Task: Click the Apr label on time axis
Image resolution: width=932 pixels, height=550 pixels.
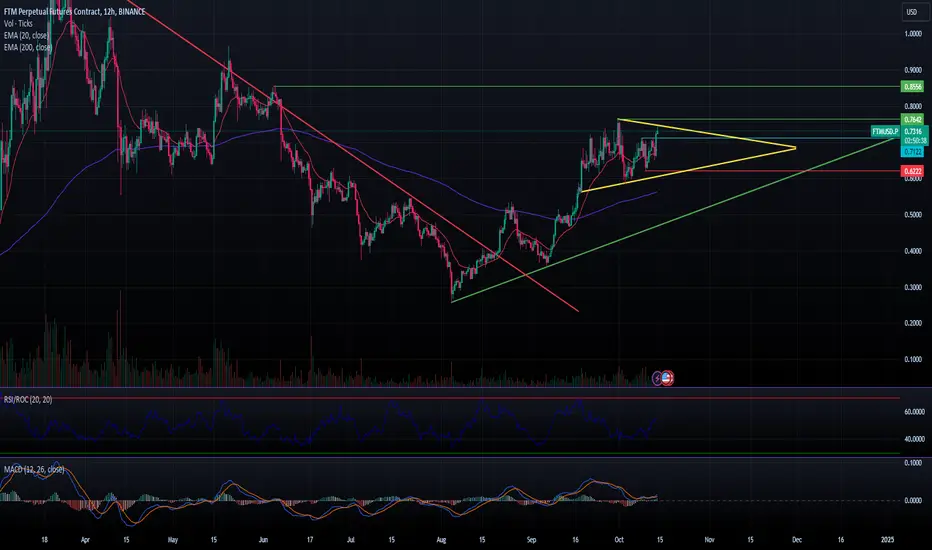Action: (85, 540)
